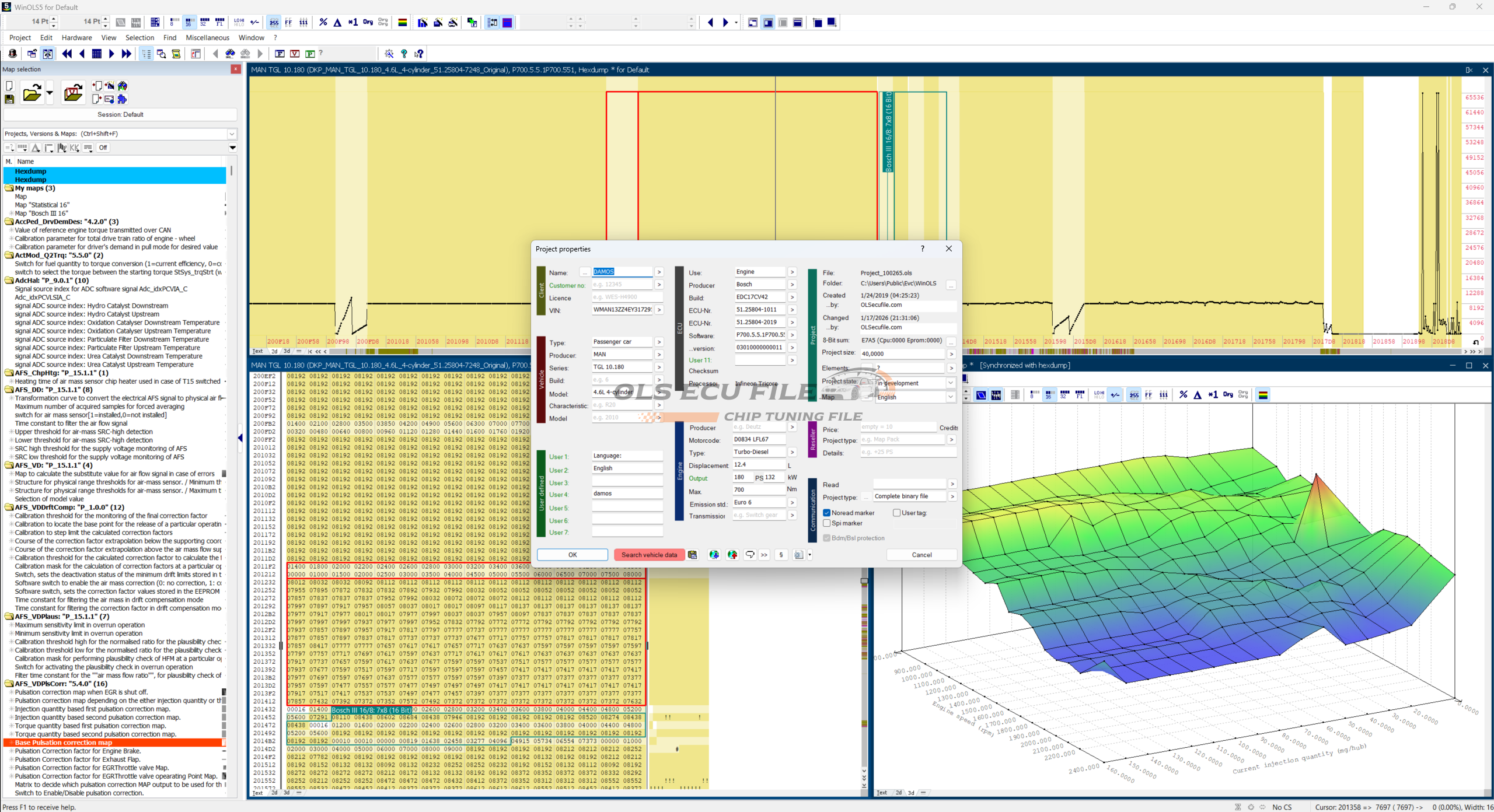Screen dimensions: 1494x812
Task: Collapse the AFS_DD folder in map tree
Action: coord(9,390)
